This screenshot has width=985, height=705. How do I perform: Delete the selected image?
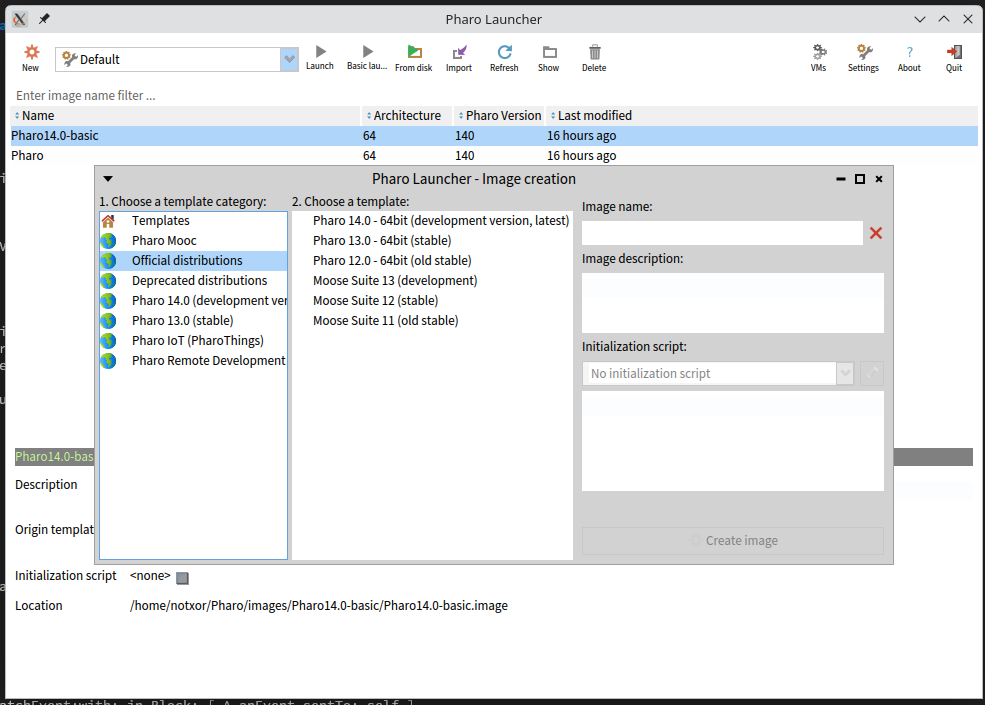pos(594,58)
